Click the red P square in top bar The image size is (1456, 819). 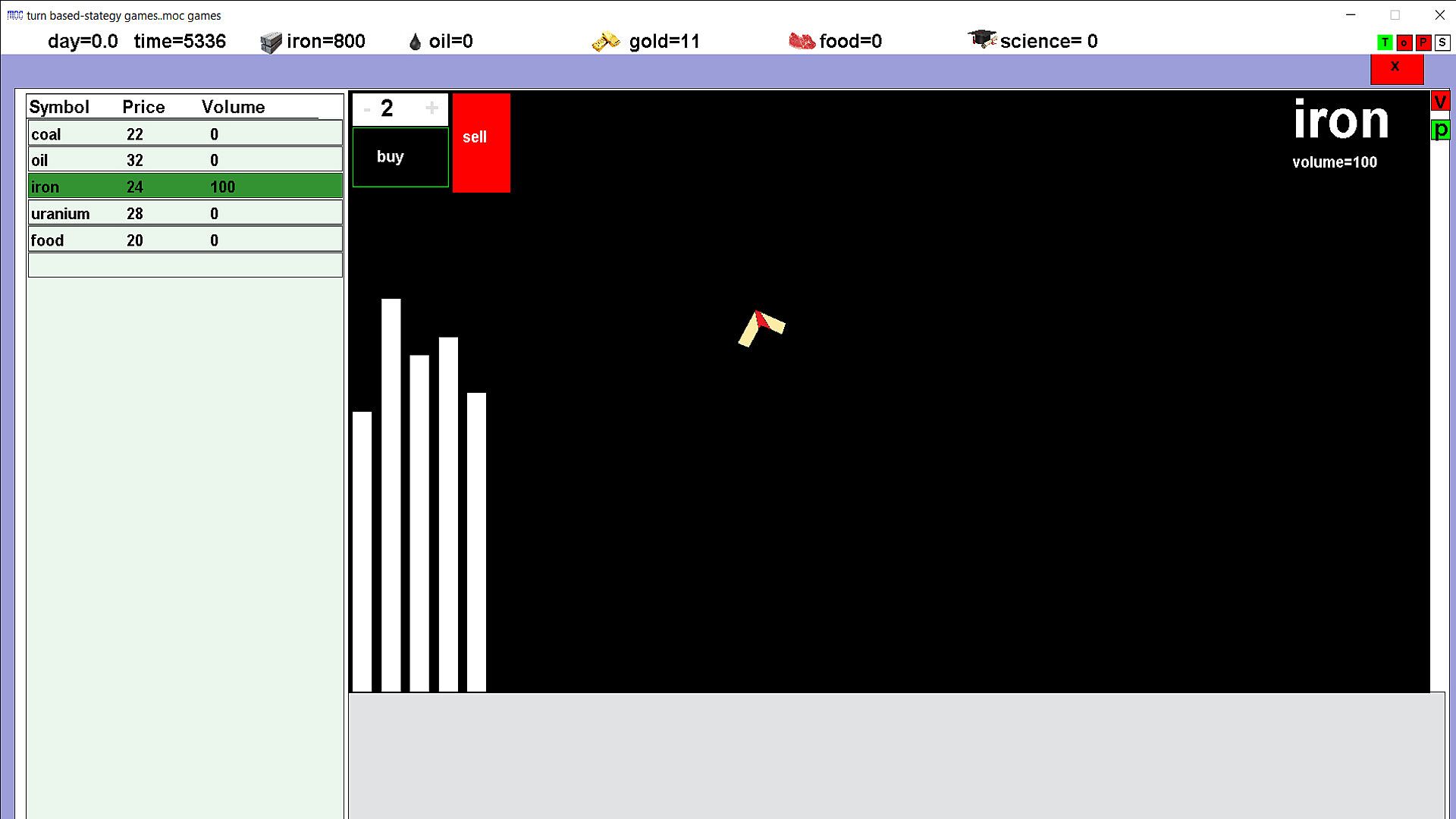(1423, 43)
